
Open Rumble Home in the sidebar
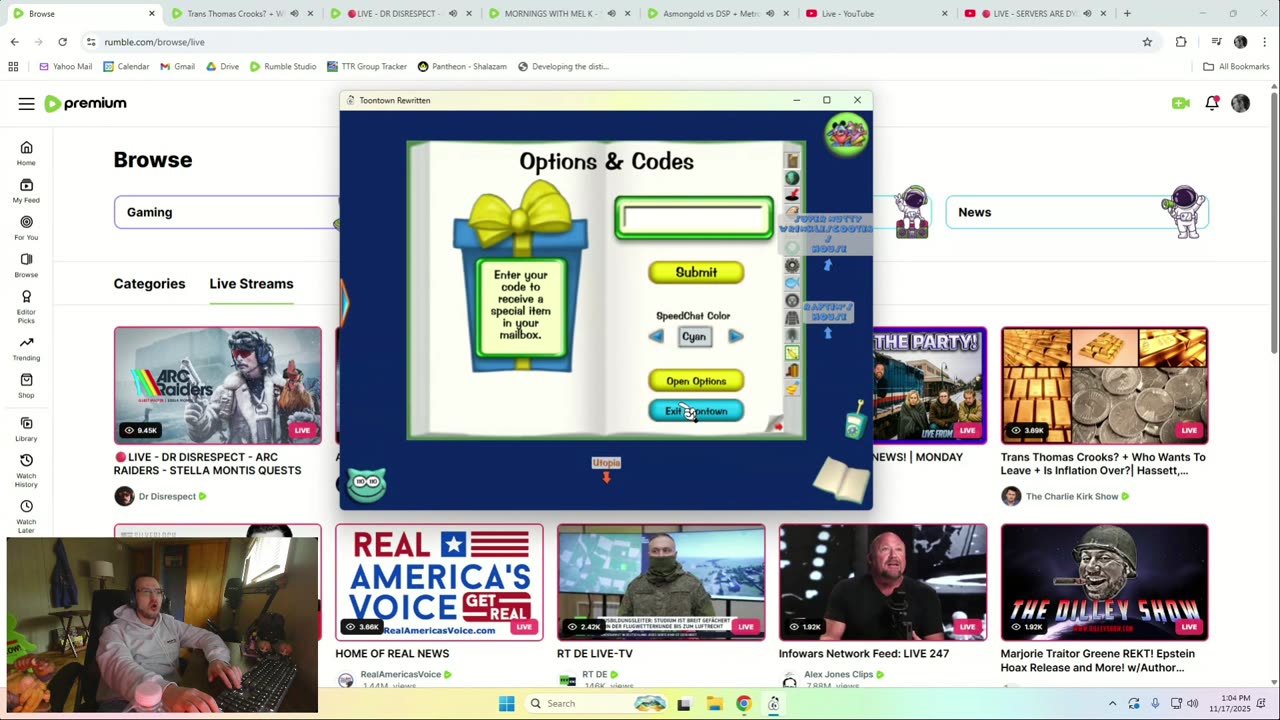click(26, 153)
